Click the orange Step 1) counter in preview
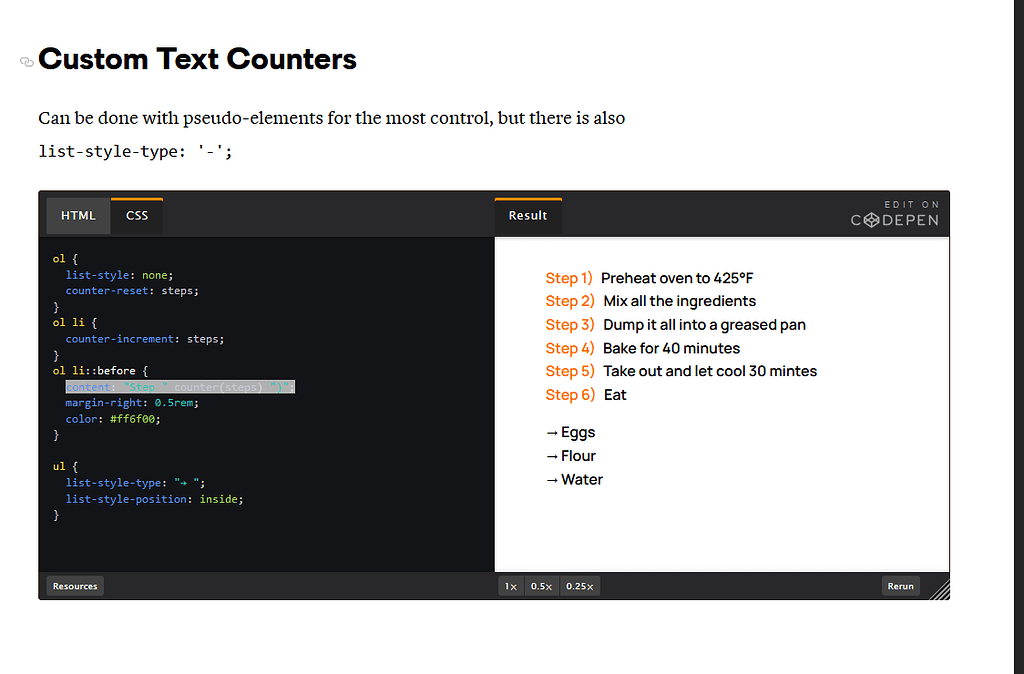Screen dimensions: 1024x674 point(569,278)
